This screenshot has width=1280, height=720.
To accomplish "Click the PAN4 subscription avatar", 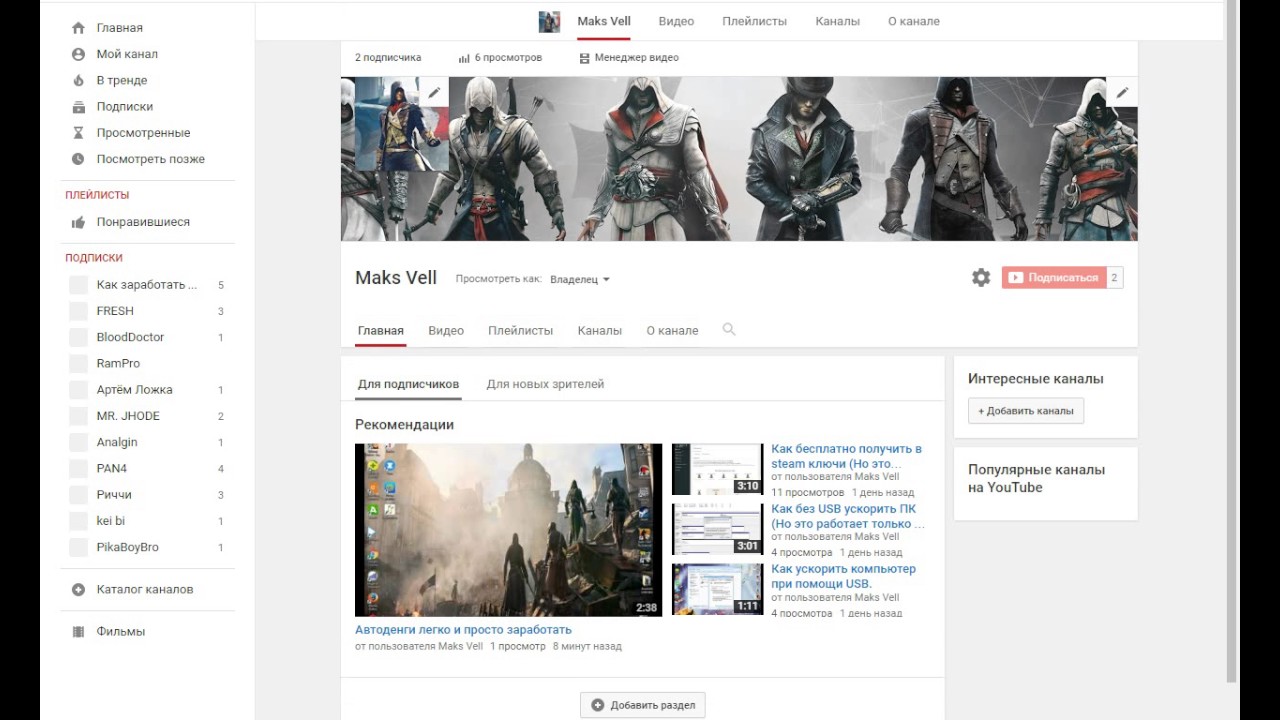I will point(78,468).
